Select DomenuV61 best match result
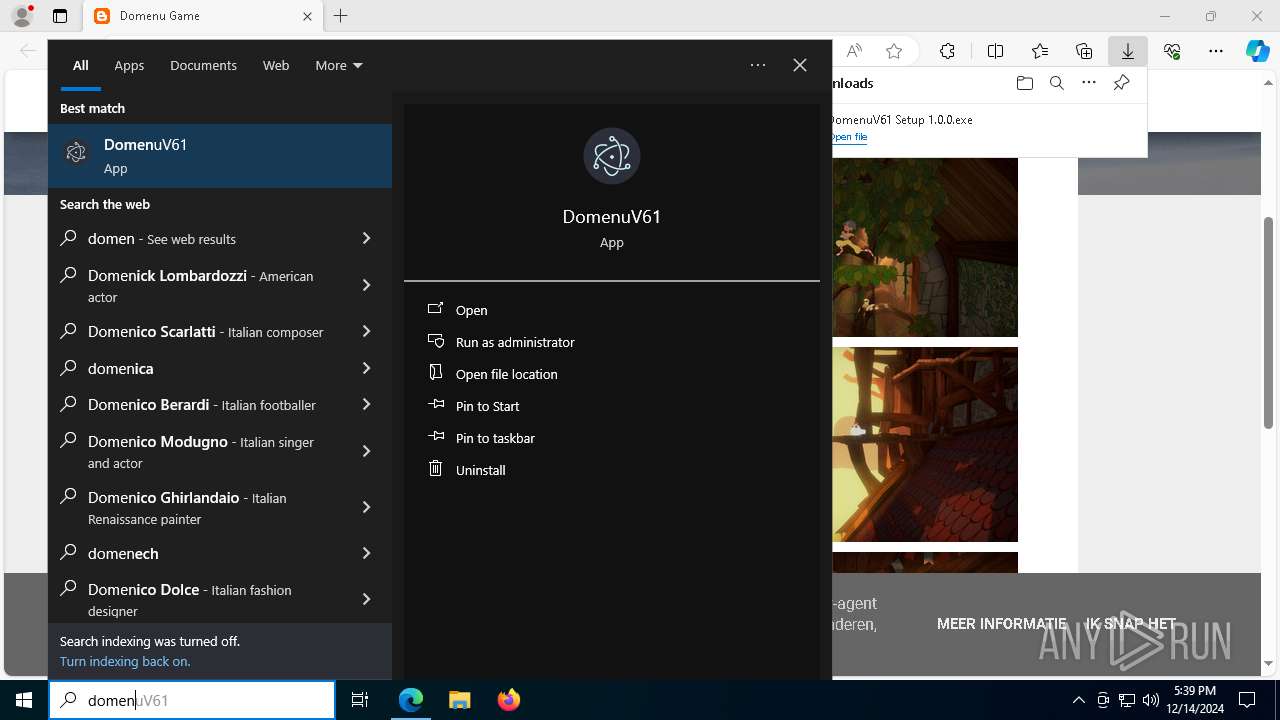Screen dimensions: 1280x720 coord(220,156)
